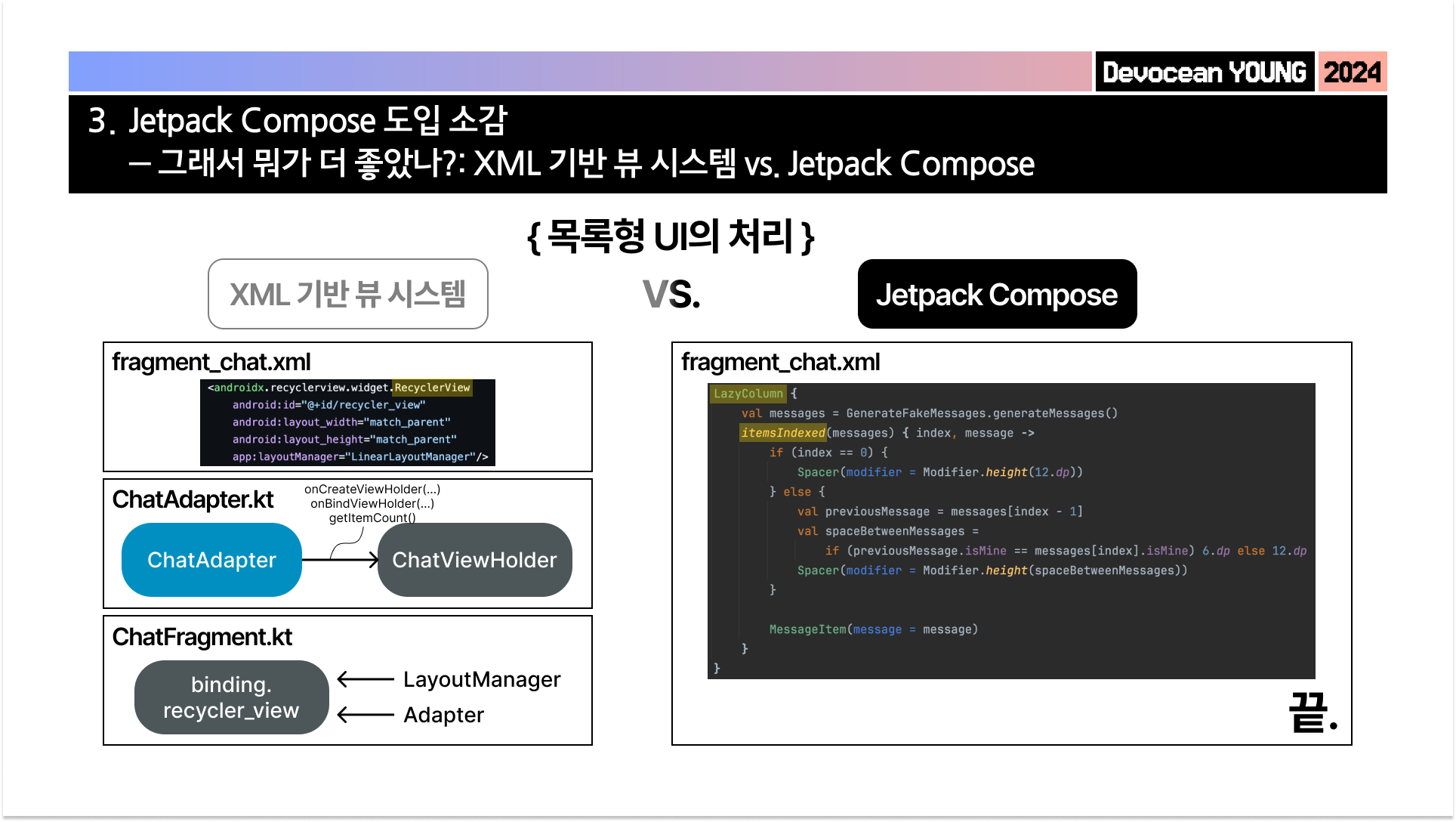The image size is (1456, 822).
Task: Click the "if (index == 0) {" line
Action: [828, 453]
